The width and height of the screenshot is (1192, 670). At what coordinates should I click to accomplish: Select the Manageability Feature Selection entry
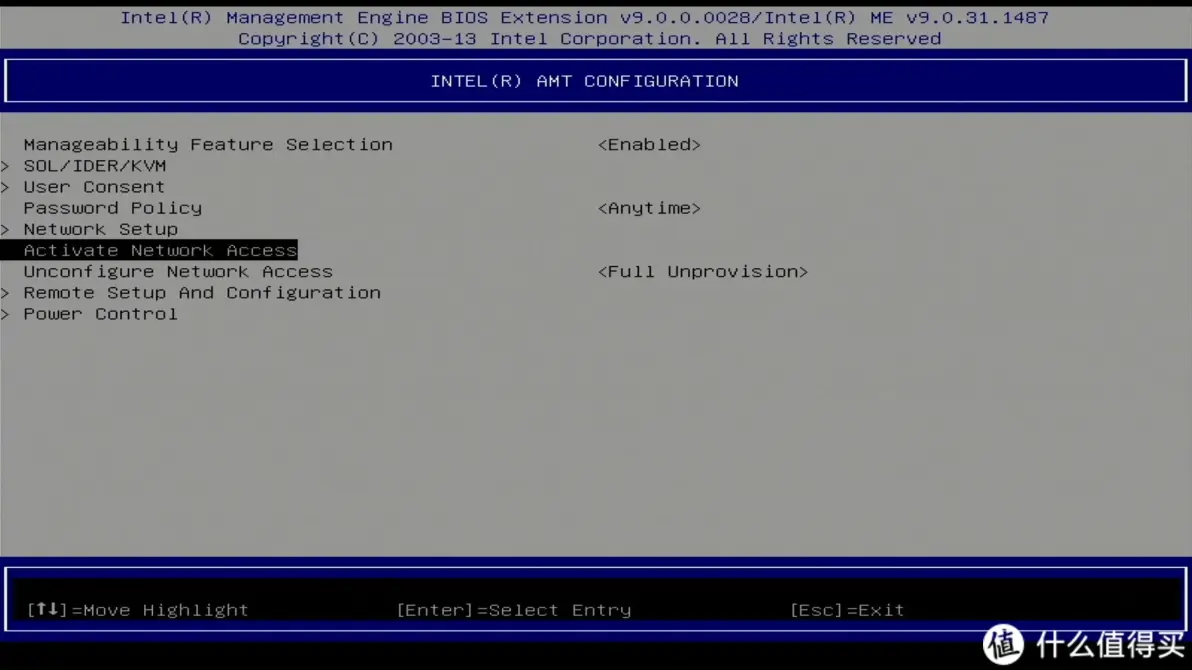[208, 145]
